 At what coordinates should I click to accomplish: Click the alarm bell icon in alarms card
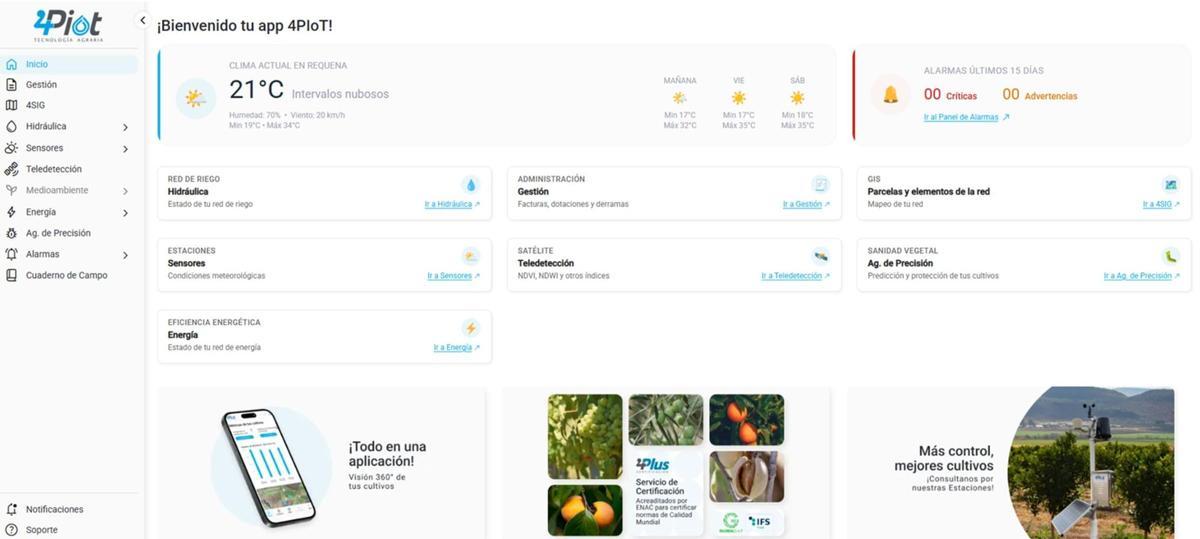pos(890,95)
